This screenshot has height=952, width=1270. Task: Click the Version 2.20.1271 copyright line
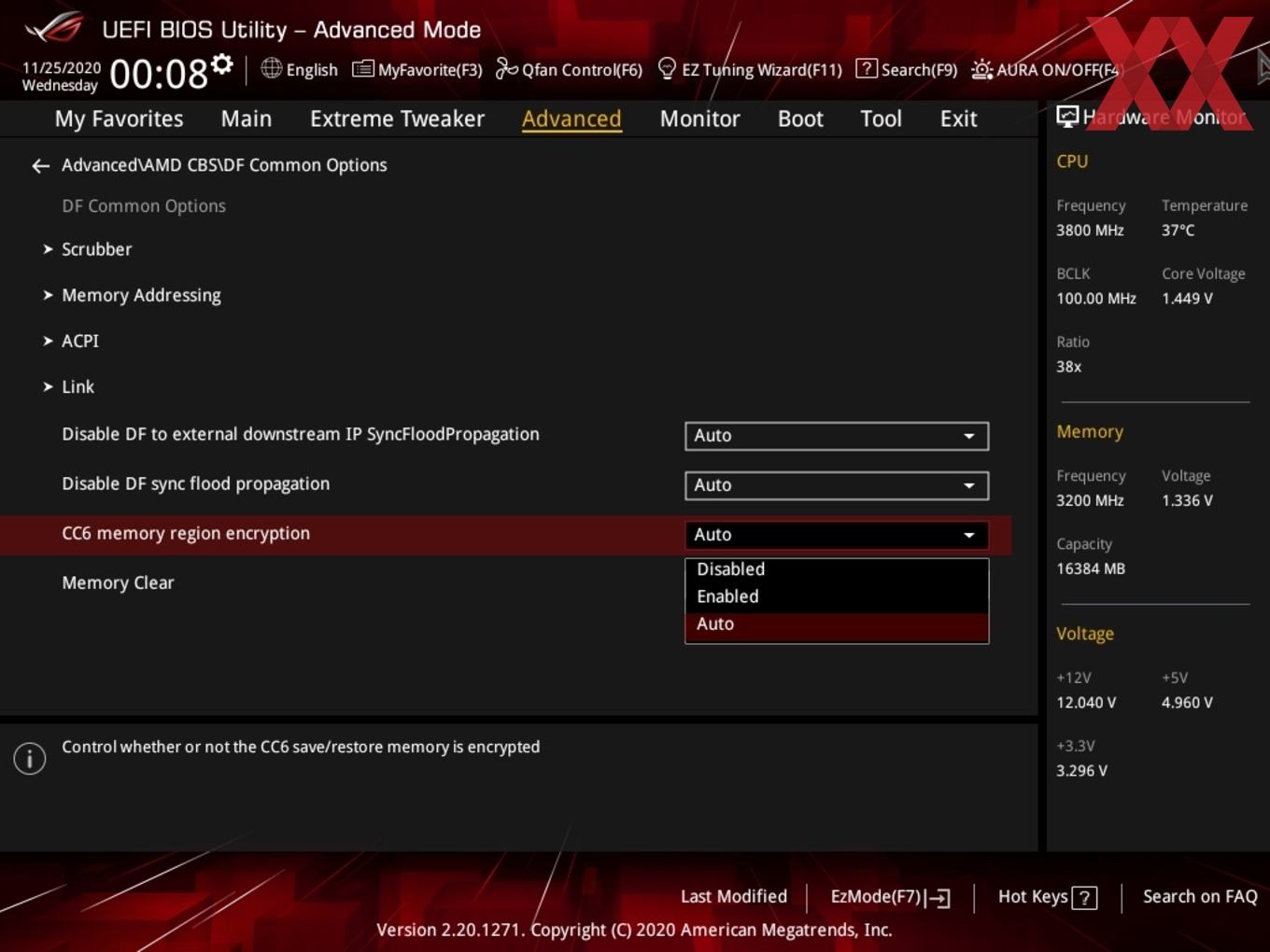pyautogui.click(x=634, y=930)
